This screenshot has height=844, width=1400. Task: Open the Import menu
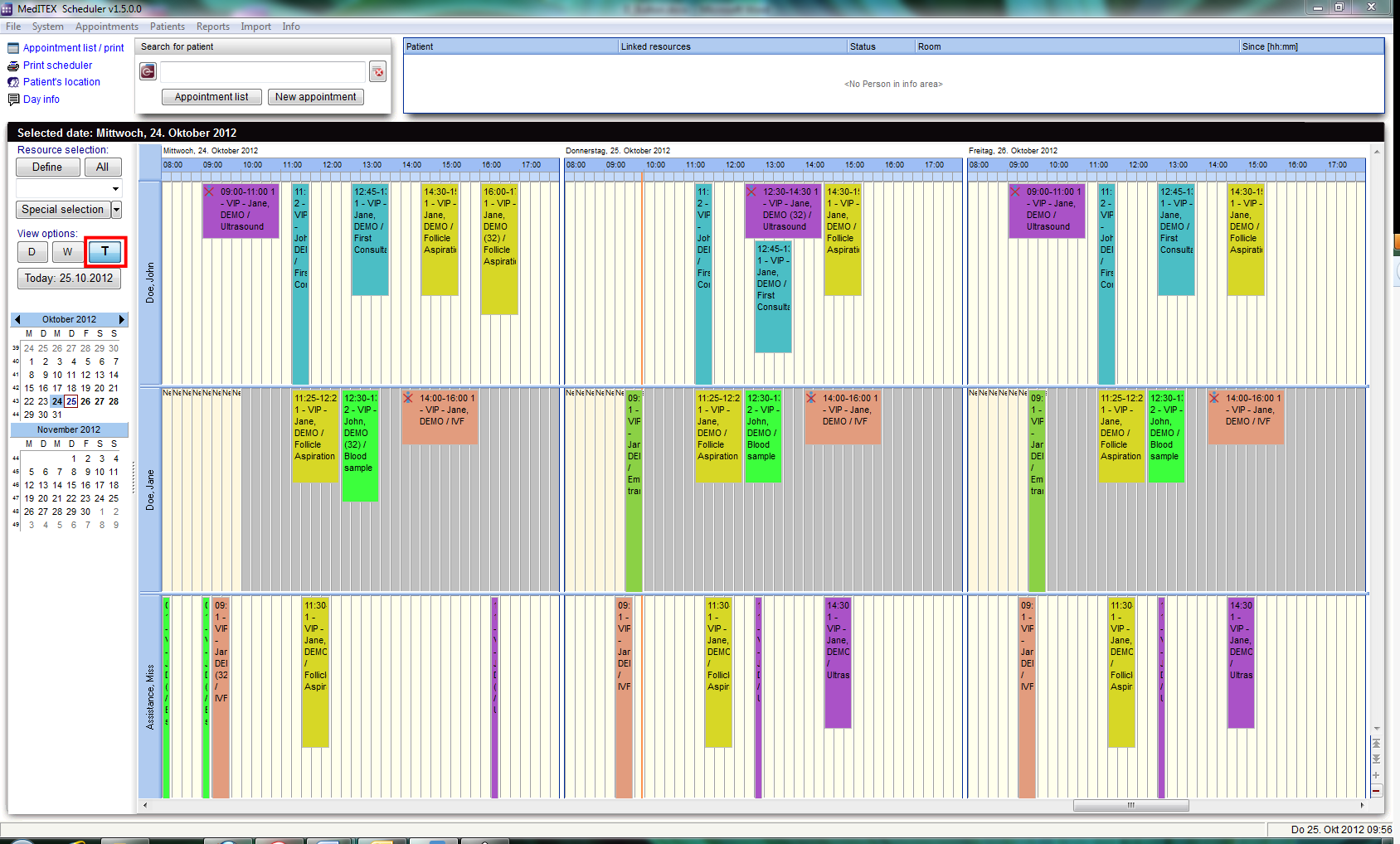[x=256, y=27]
